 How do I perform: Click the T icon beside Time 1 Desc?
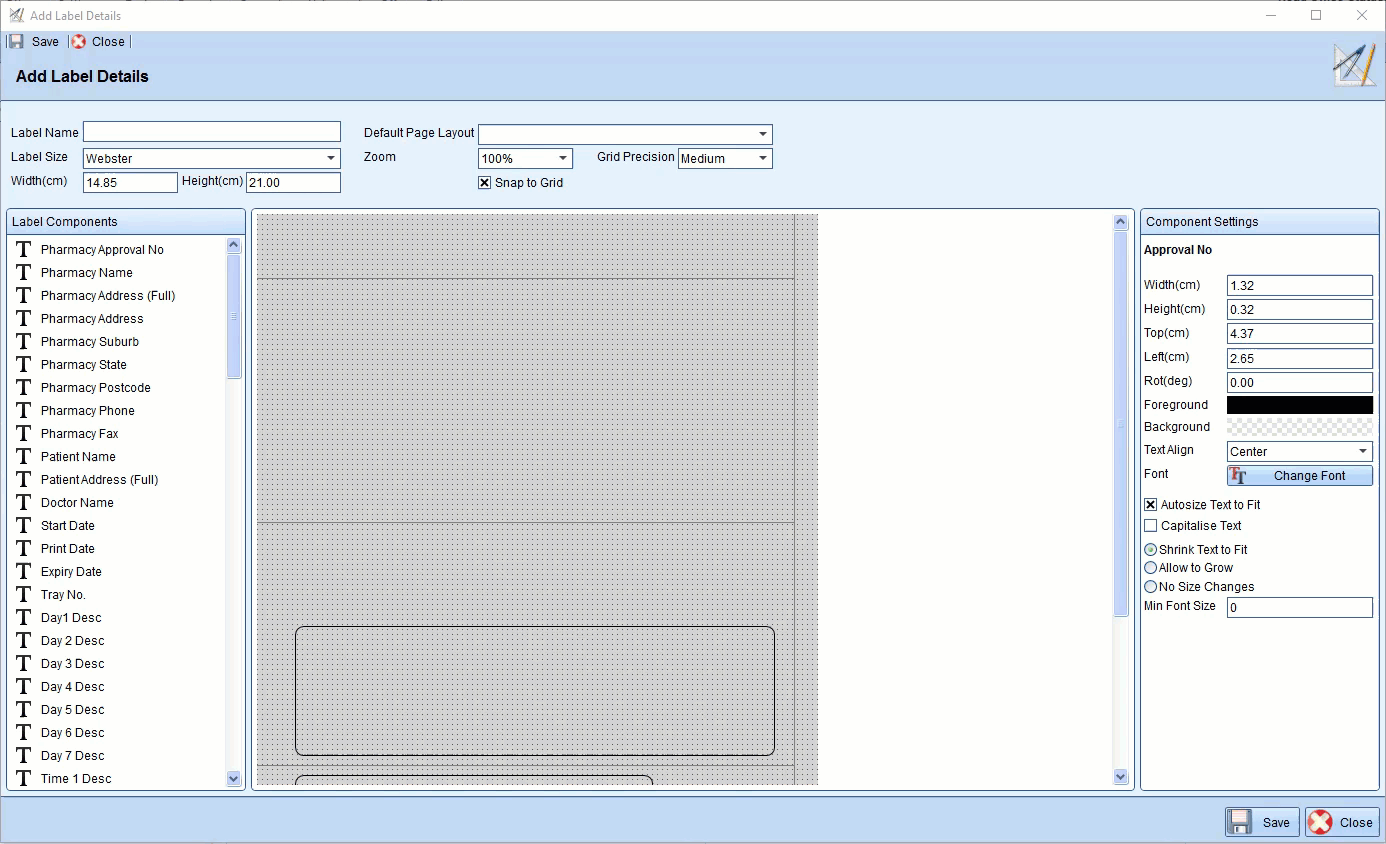pos(24,778)
